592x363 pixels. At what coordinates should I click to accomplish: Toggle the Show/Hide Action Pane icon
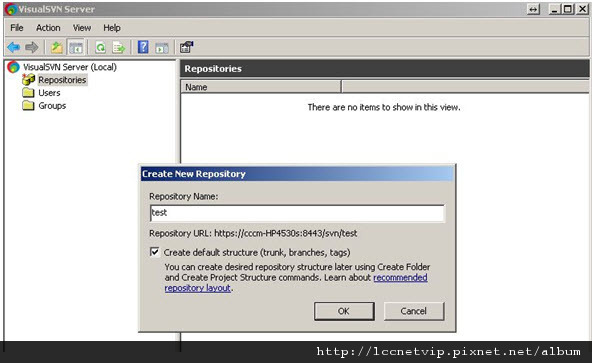coord(162,48)
